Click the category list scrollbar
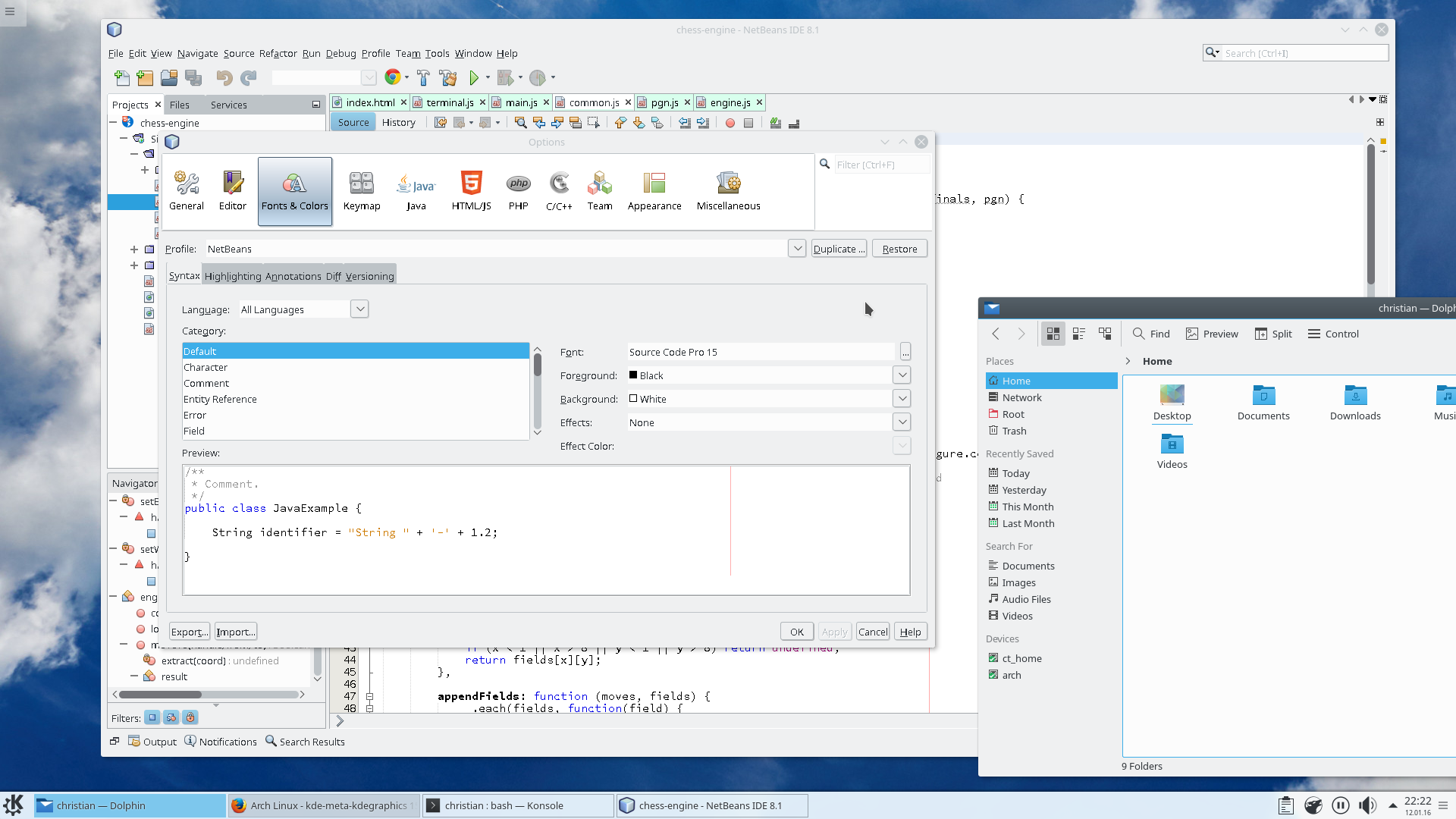Image resolution: width=1456 pixels, height=819 pixels. click(x=538, y=391)
